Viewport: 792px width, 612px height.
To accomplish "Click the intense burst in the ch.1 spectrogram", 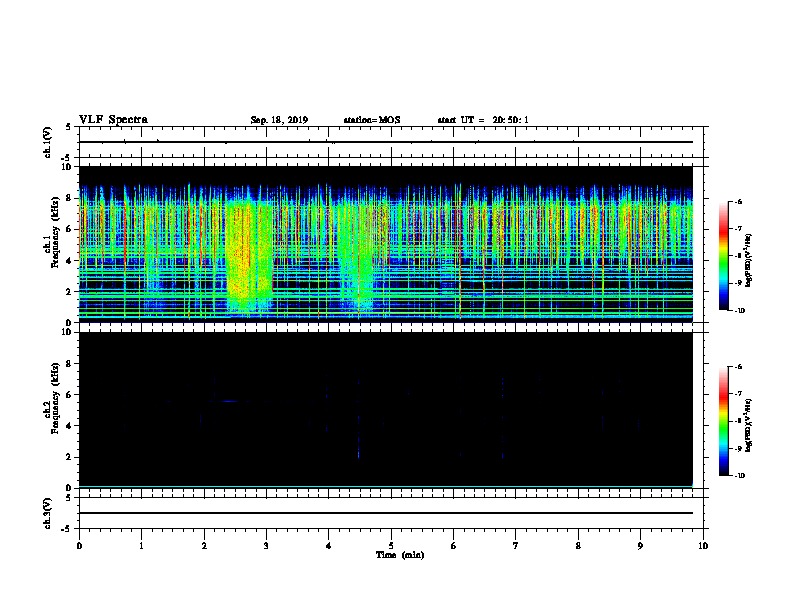I will point(250,257).
